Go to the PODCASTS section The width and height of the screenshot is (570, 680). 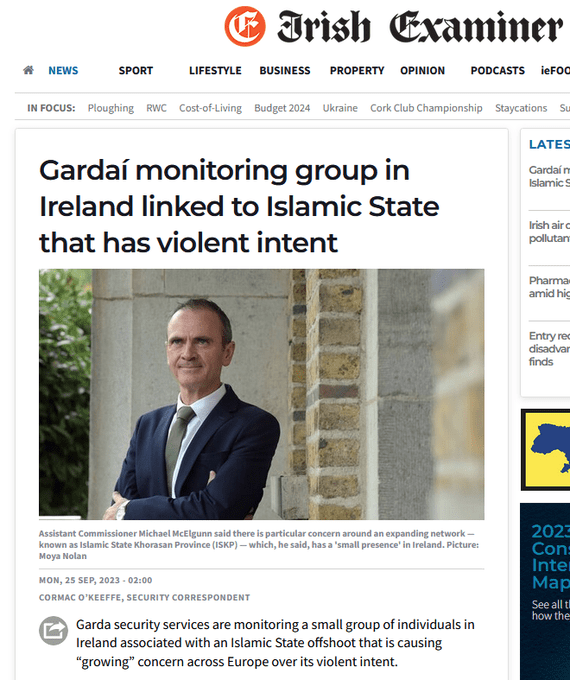point(498,70)
